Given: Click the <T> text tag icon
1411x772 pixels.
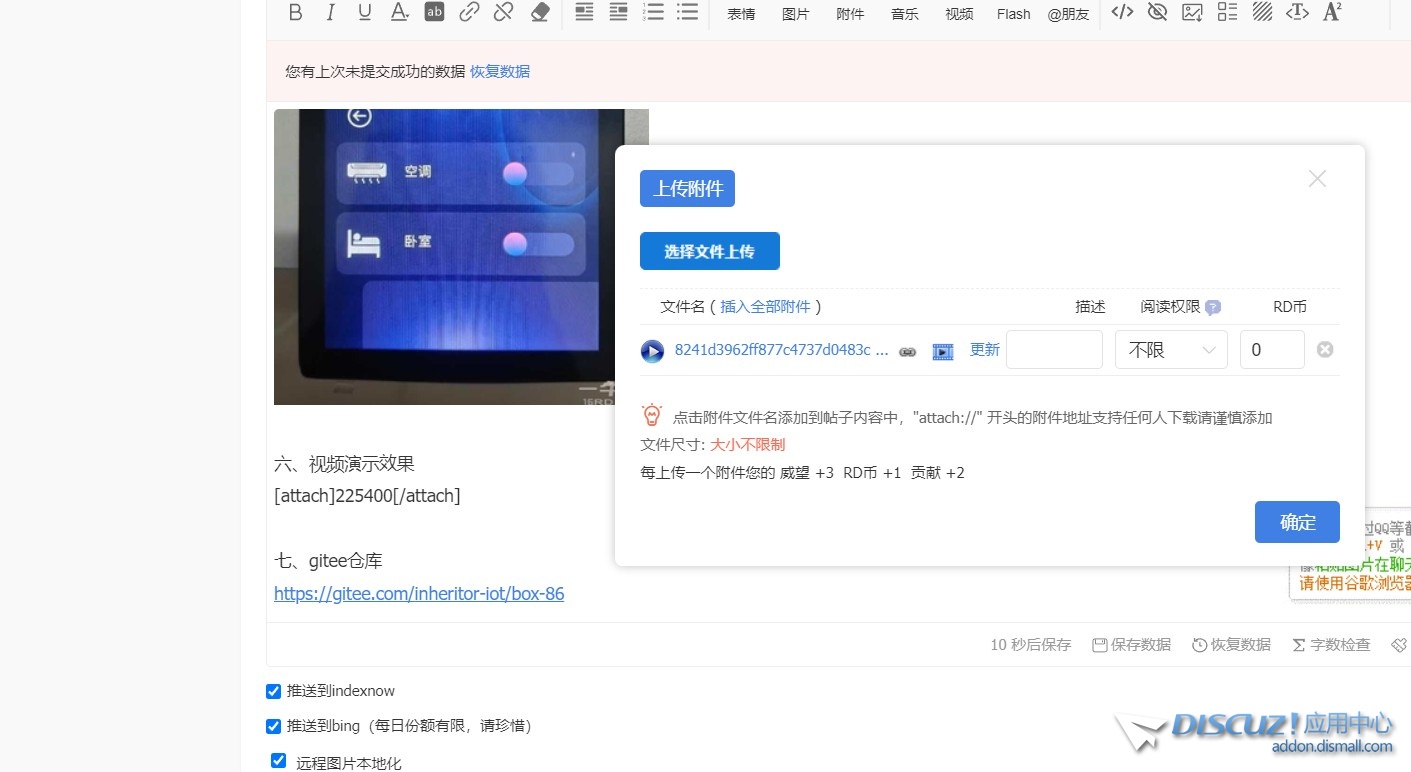Looking at the screenshot, I should tap(1297, 12).
